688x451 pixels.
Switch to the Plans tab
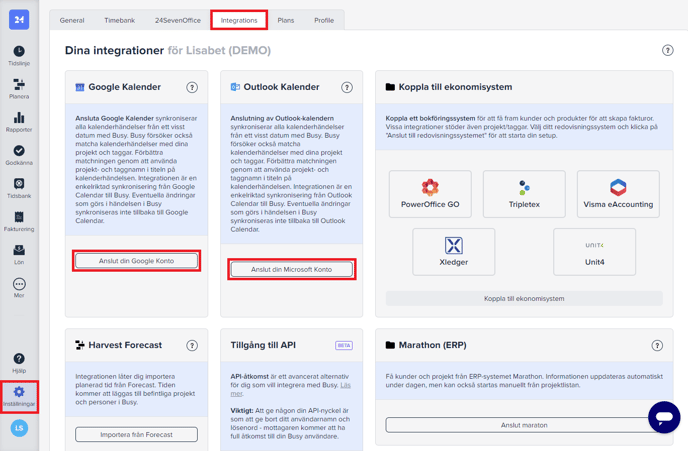(x=285, y=20)
